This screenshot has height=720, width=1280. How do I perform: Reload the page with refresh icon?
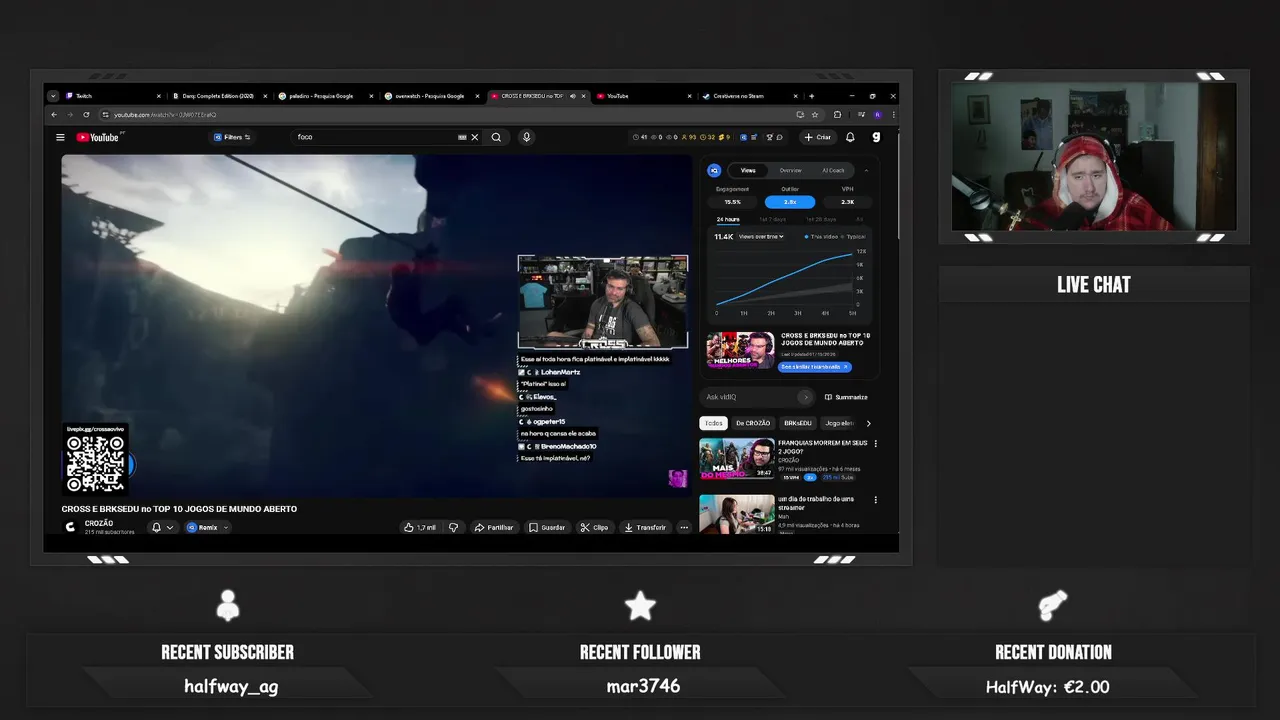[x=86, y=115]
